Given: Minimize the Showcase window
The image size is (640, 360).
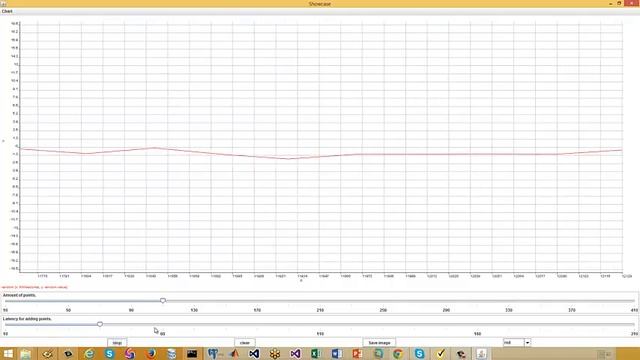Looking at the screenshot, I should click(x=611, y=3).
